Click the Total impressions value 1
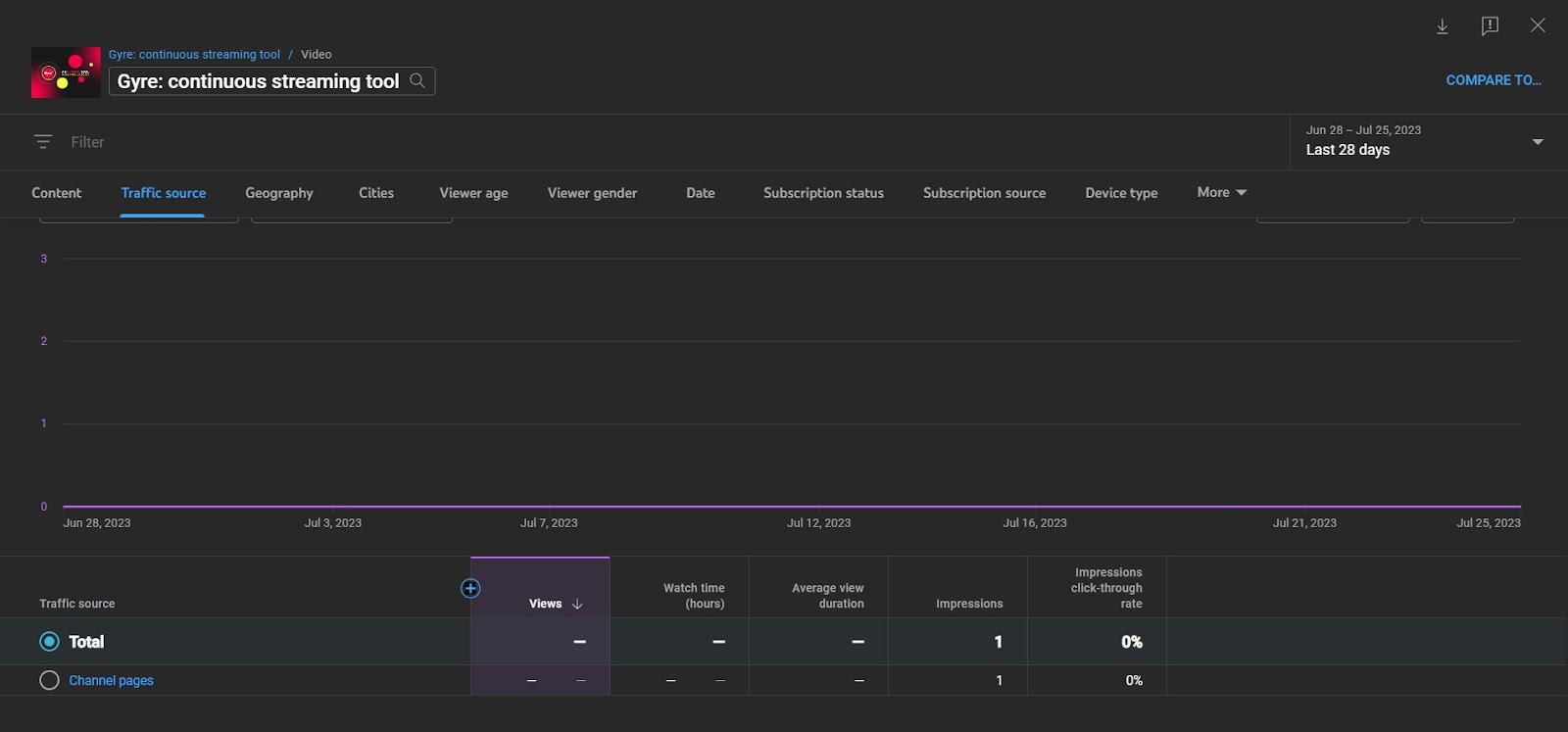Viewport: 1568px width, 732px height. point(998,642)
